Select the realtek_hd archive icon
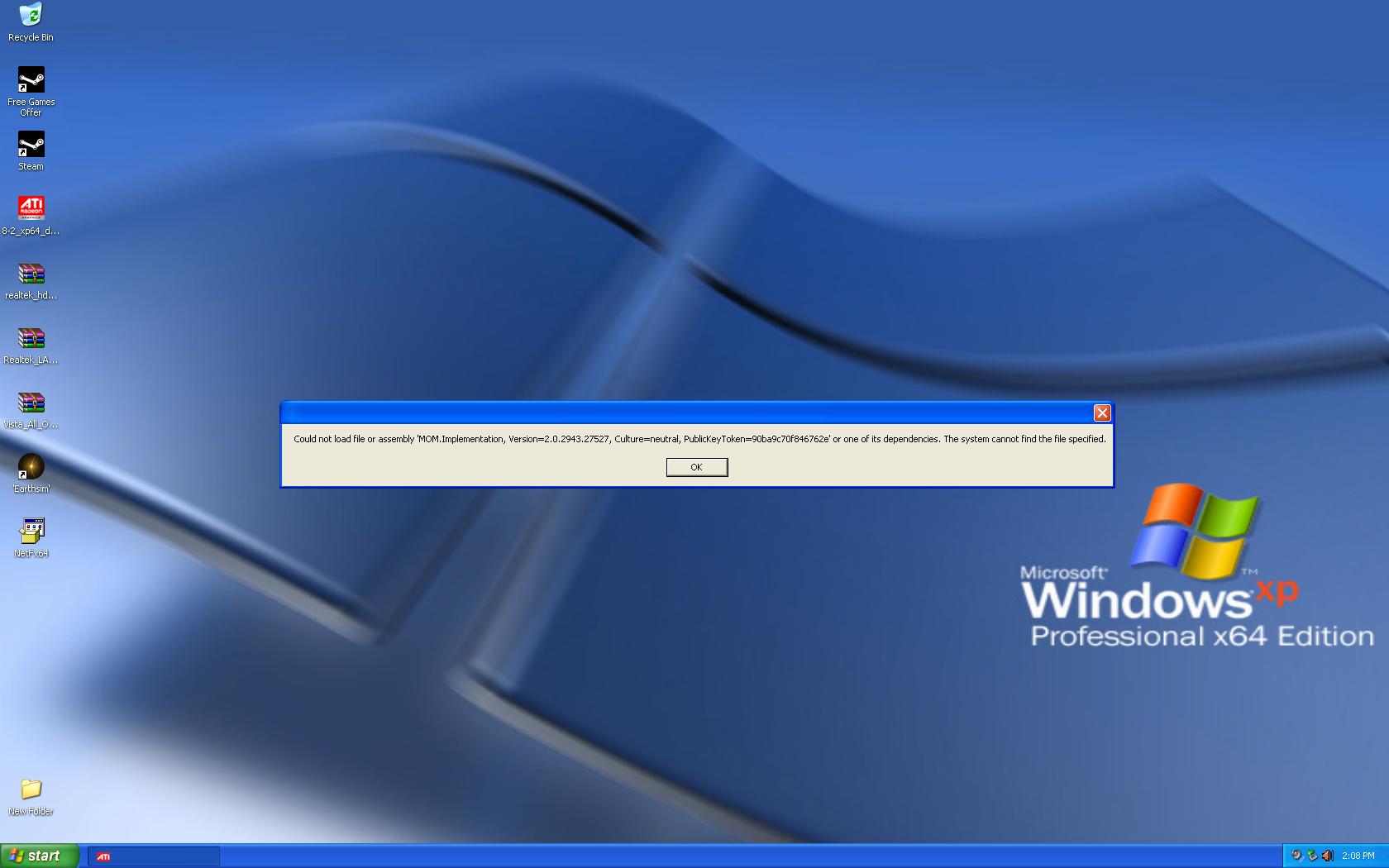This screenshot has width=1389, height=868. 31,281
